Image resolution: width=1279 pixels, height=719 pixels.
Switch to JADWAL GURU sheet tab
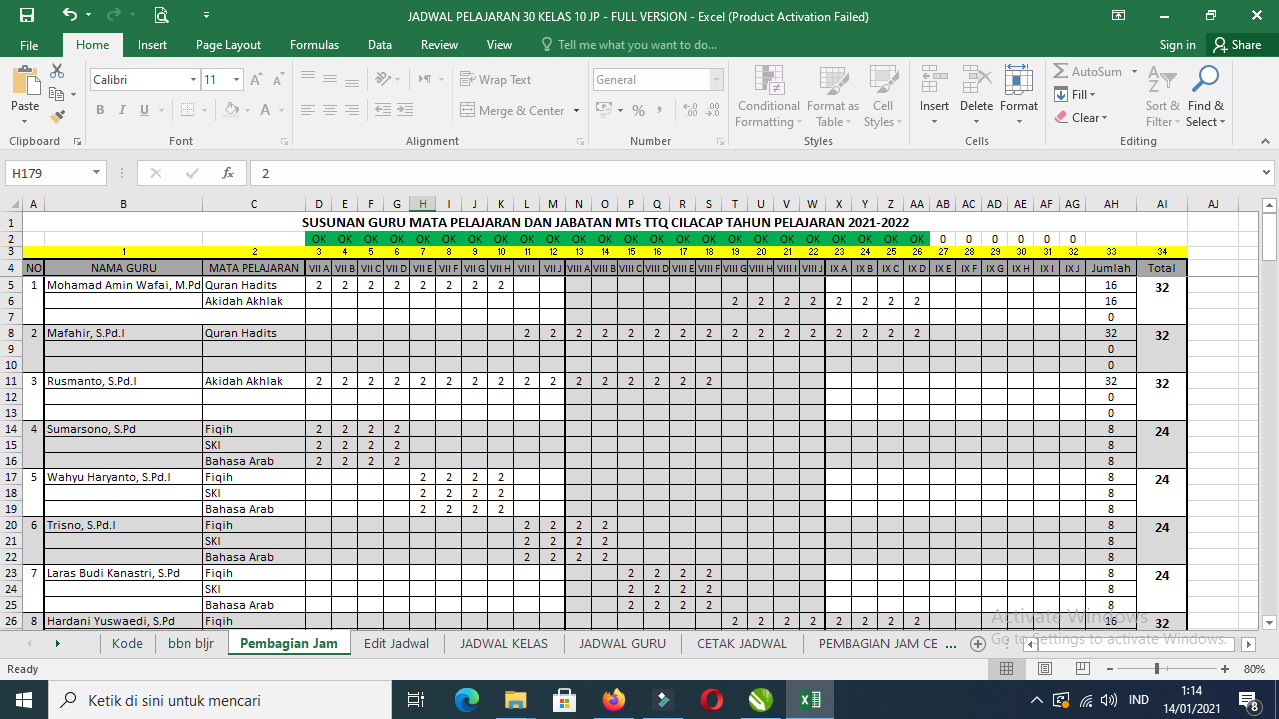tap(622, 644)
